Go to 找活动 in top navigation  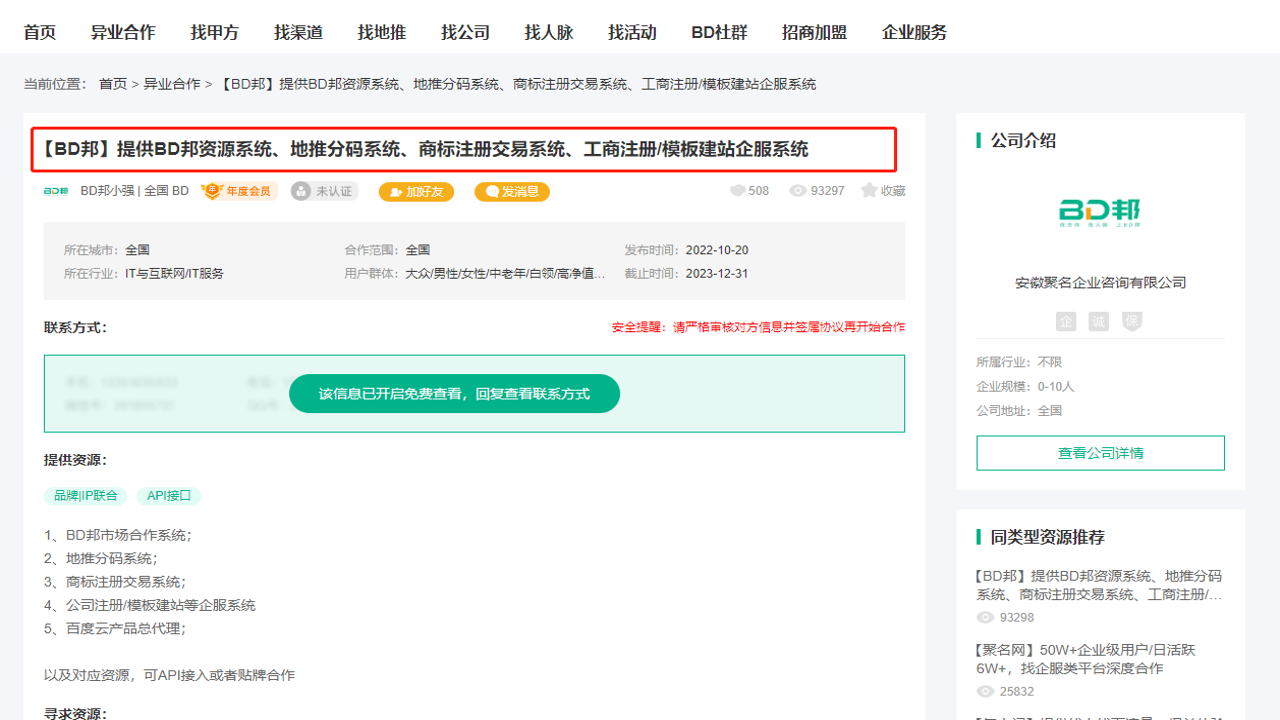(632, 32)
